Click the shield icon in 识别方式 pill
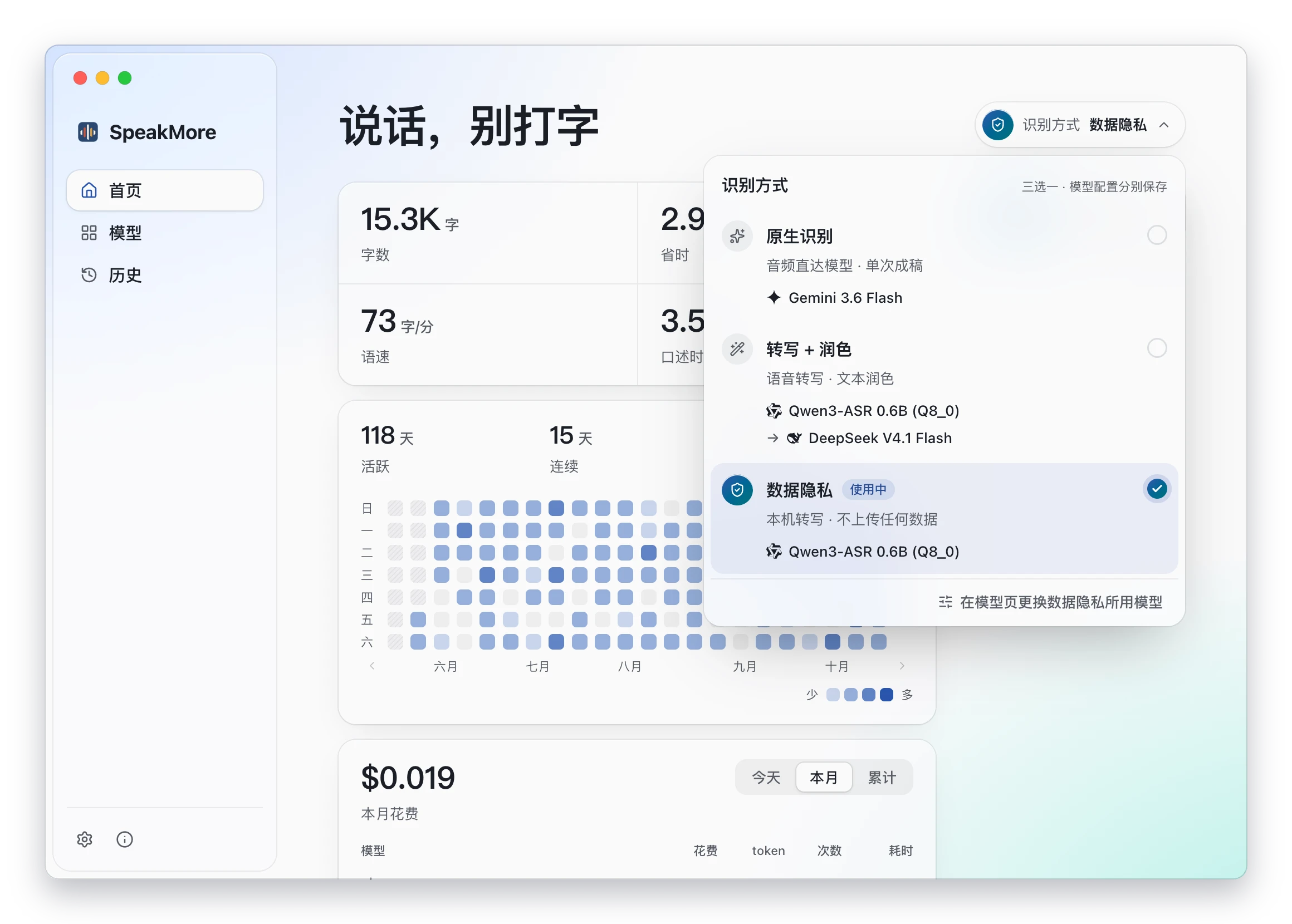Image resolution: width=1292 pixels, height=924 pixels. pyautogui.click(x=998, y=125)
